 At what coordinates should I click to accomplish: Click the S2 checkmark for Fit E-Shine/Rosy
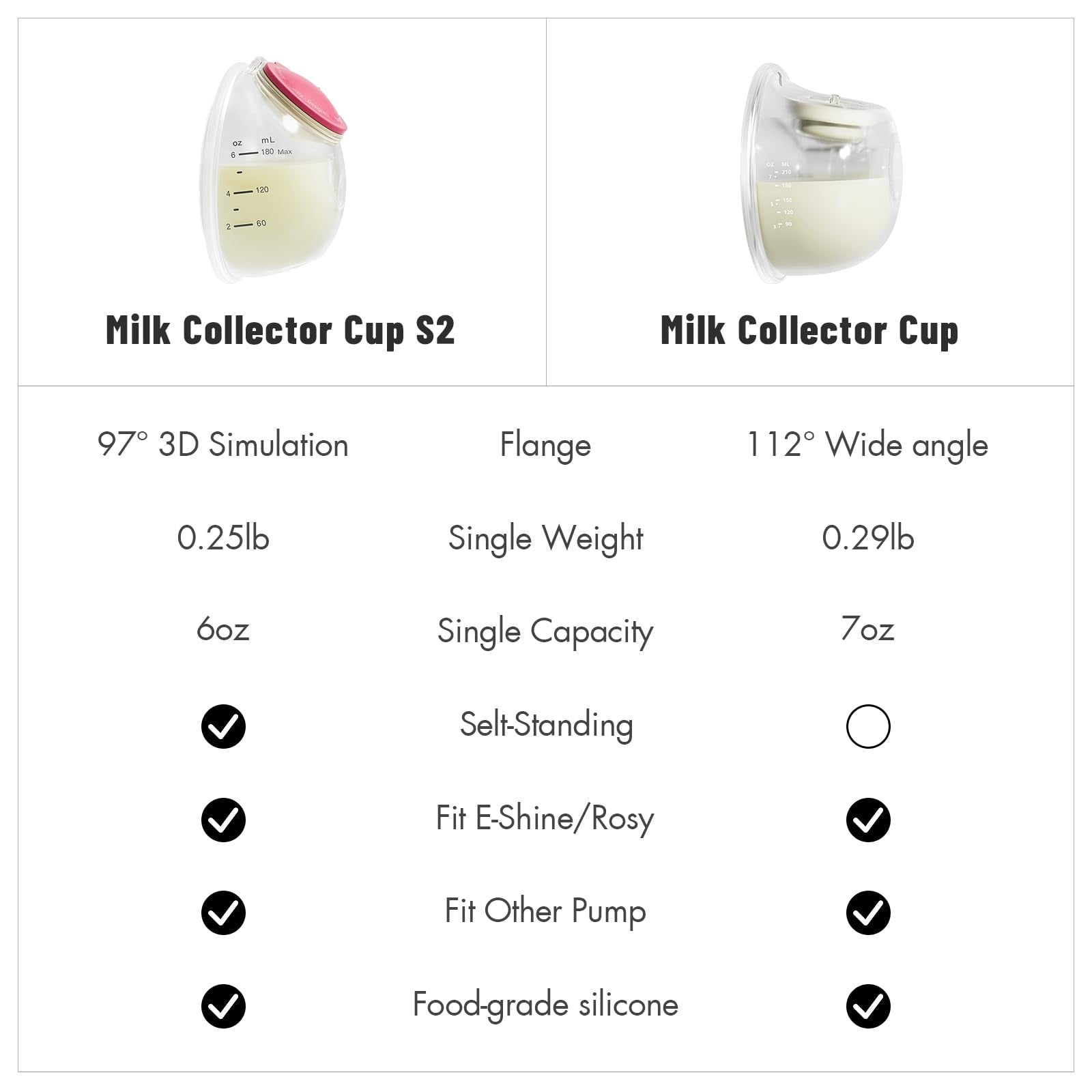click(x=223, y=820)
